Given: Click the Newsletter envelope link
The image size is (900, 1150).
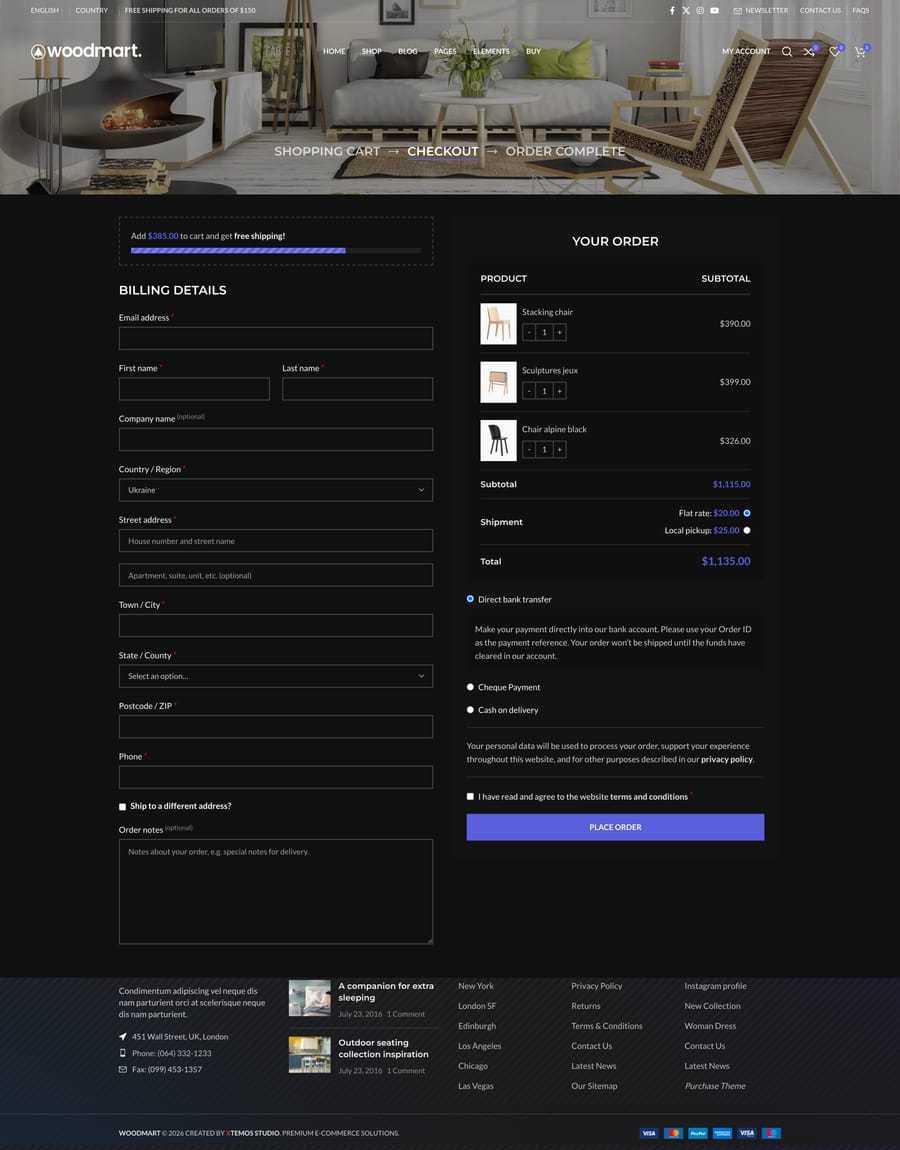Looking at the screenshot, I should click(761, 10).
